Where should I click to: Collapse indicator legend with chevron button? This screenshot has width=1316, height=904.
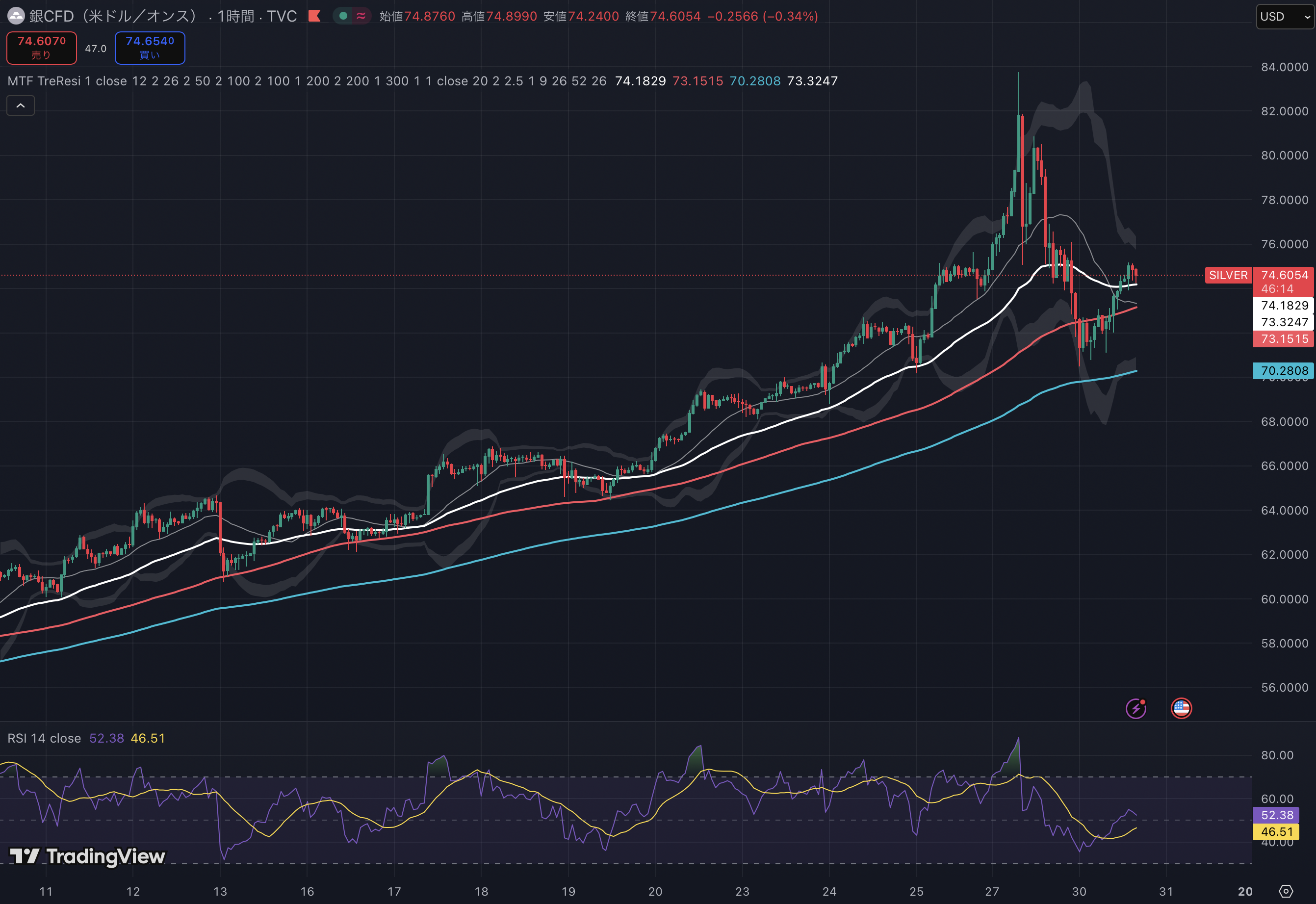(x=21, y=106)
